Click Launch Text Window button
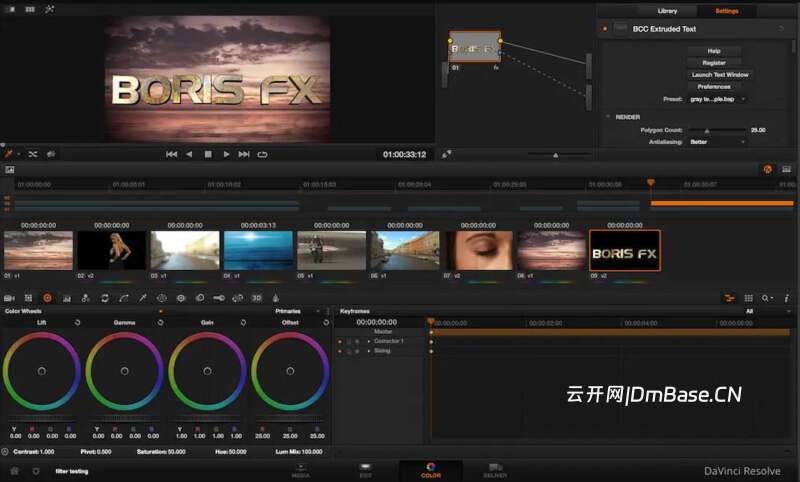Screen dimensions: 800x482 pos(720,74)
